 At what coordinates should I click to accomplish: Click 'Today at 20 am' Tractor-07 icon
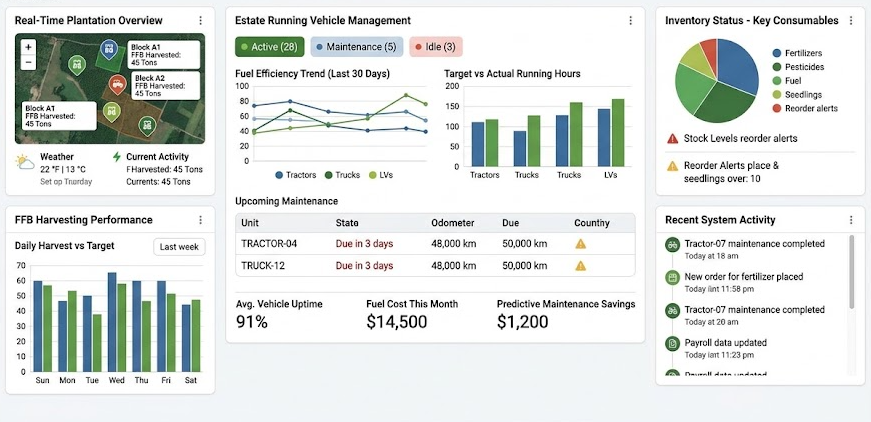672,310
